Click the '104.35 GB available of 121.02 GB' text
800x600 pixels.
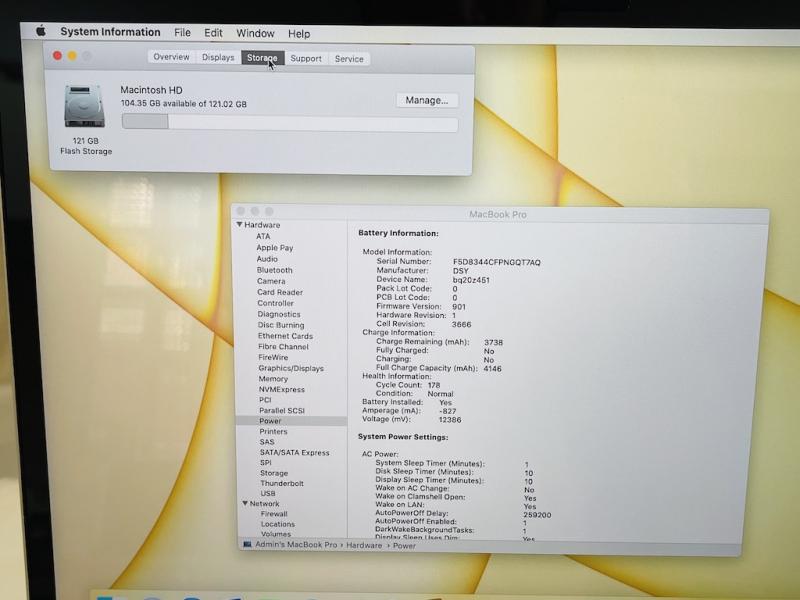pyautogui.click(x=184, y=104)
